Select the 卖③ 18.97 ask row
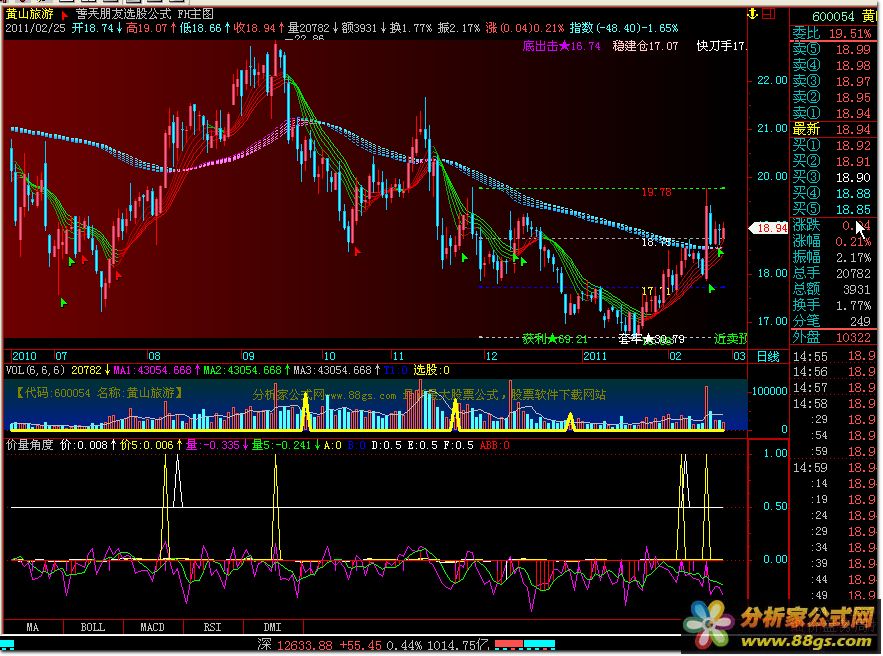 tap(832, 81)
